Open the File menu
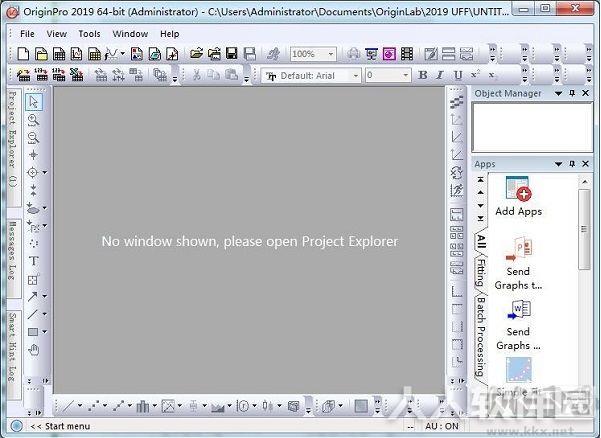Image resolution: width=601 pixels, height=438 pixels. pyautogui.click(x=27, y=34)
